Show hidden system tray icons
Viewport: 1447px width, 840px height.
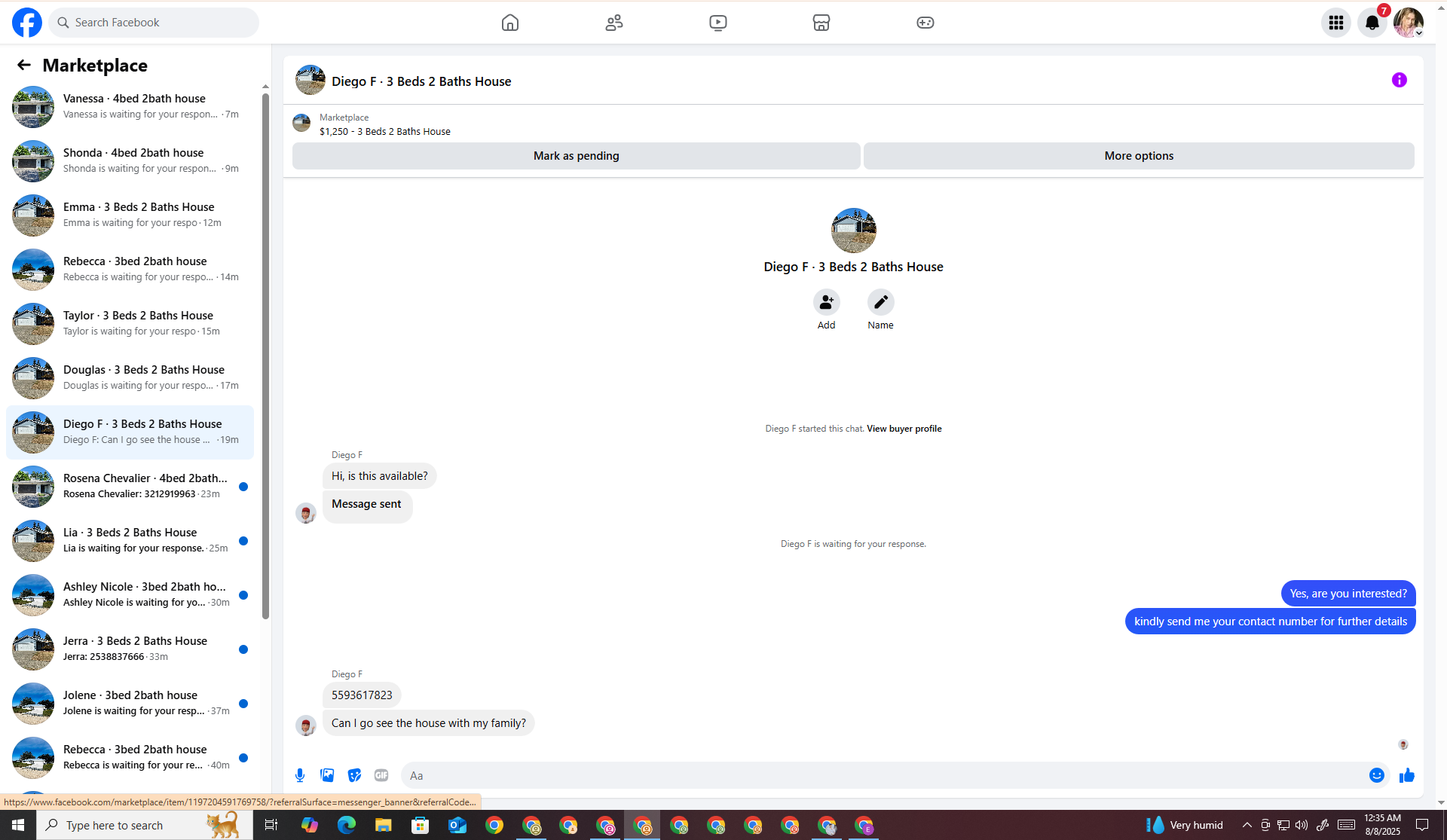point(1247,825)
